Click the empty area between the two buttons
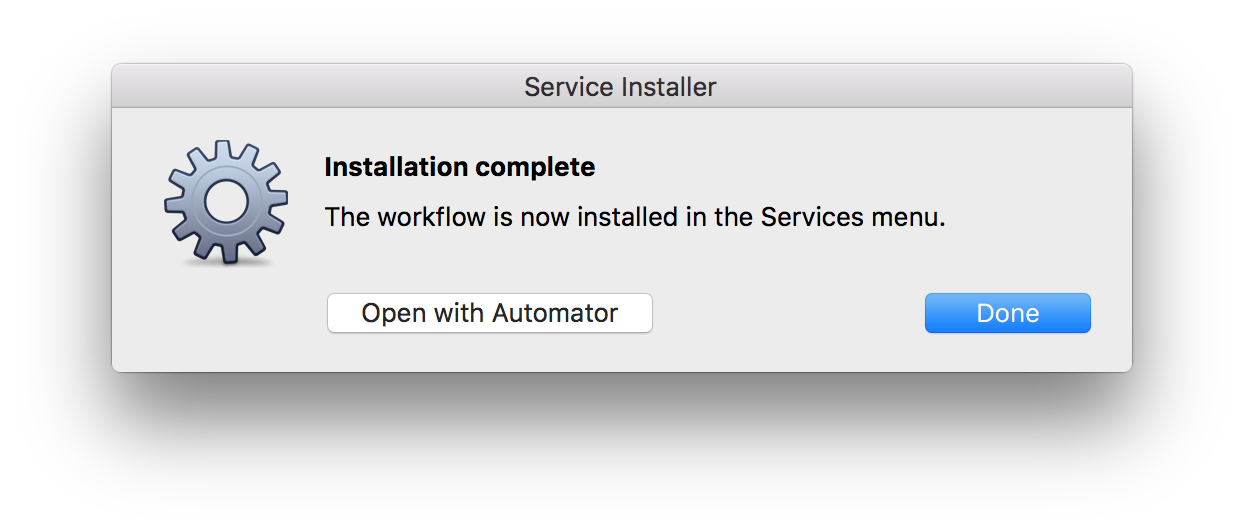This screenshot has height=532, width=1244. [x=788, y=313]
